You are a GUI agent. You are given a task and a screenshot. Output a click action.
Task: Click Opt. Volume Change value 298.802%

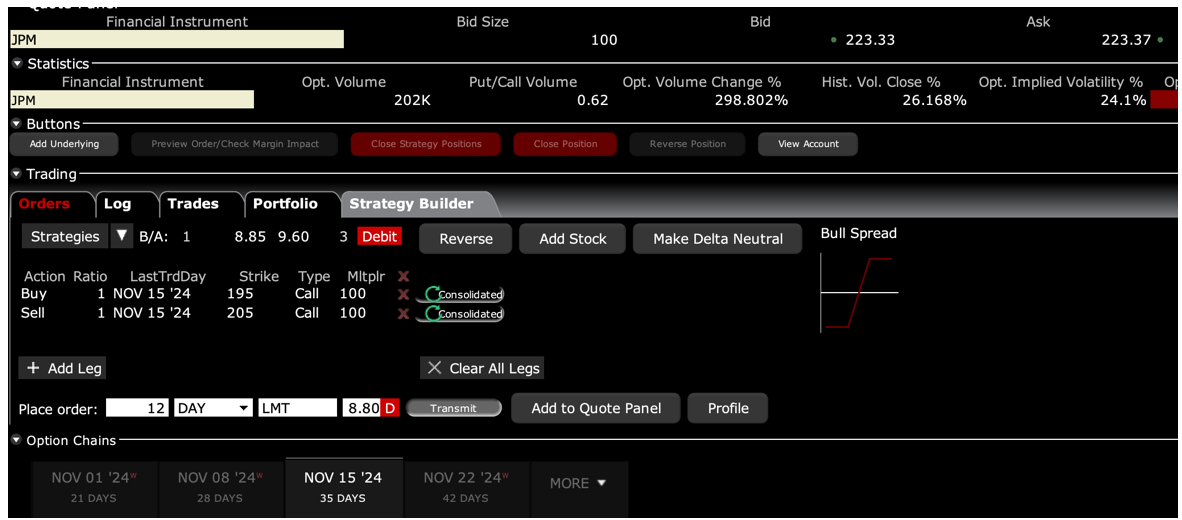pos(752,99)
